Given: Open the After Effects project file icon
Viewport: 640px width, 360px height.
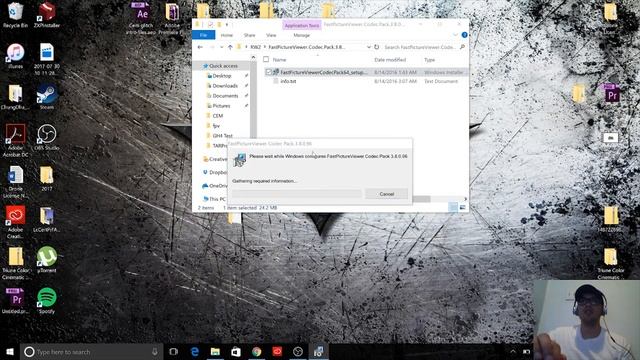Looking at the screenshot, I should tap(141, 18).
